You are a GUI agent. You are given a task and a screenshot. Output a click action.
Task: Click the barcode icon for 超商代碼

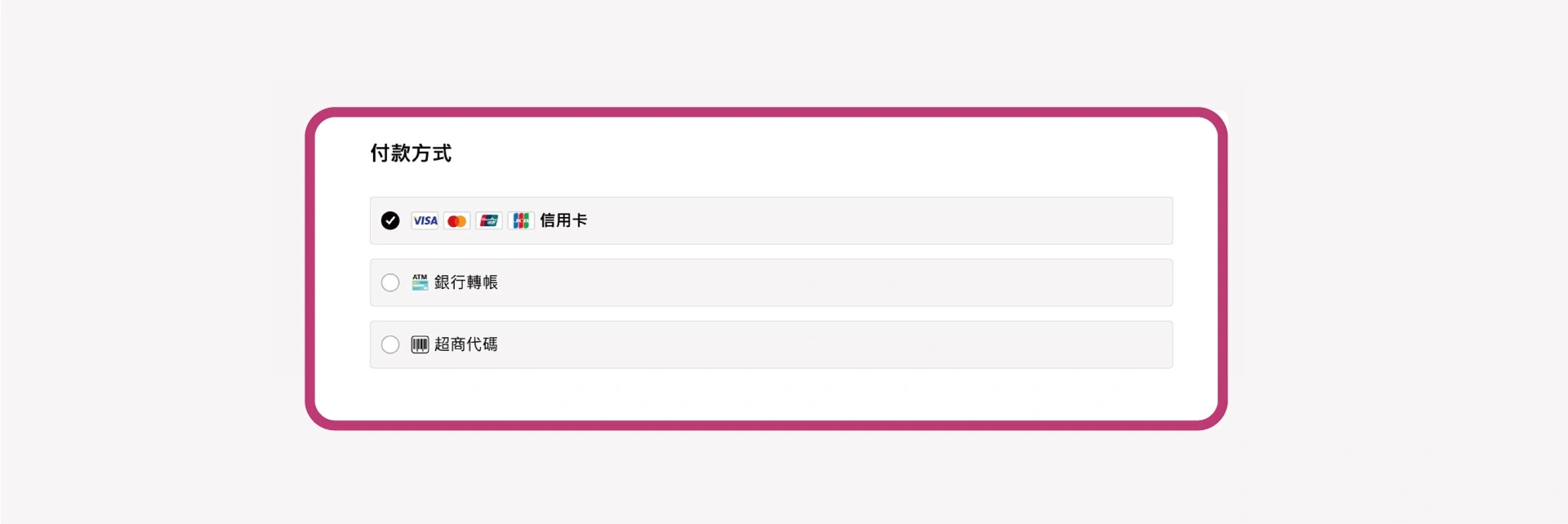coord(420,345)
